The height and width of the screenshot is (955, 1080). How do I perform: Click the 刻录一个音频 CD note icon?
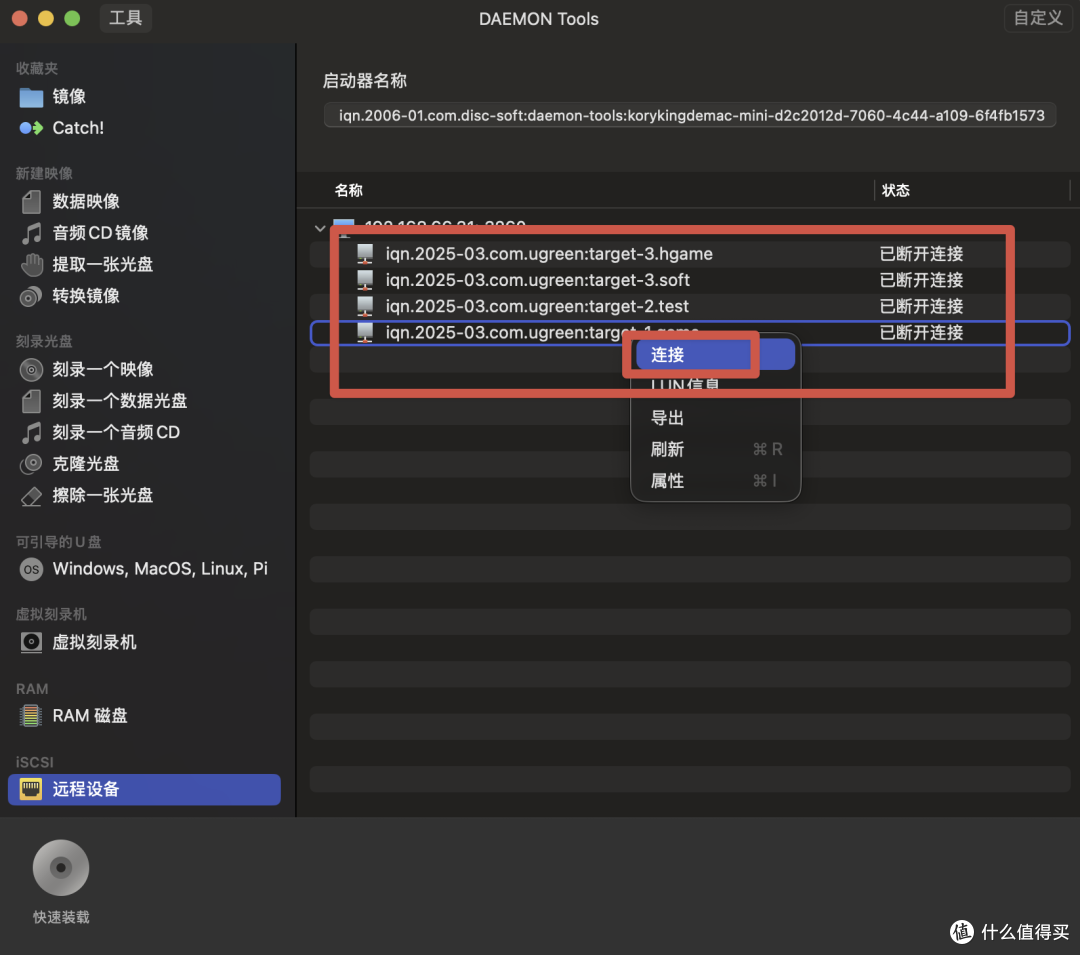pyautogui.click(x=31, y=432)
